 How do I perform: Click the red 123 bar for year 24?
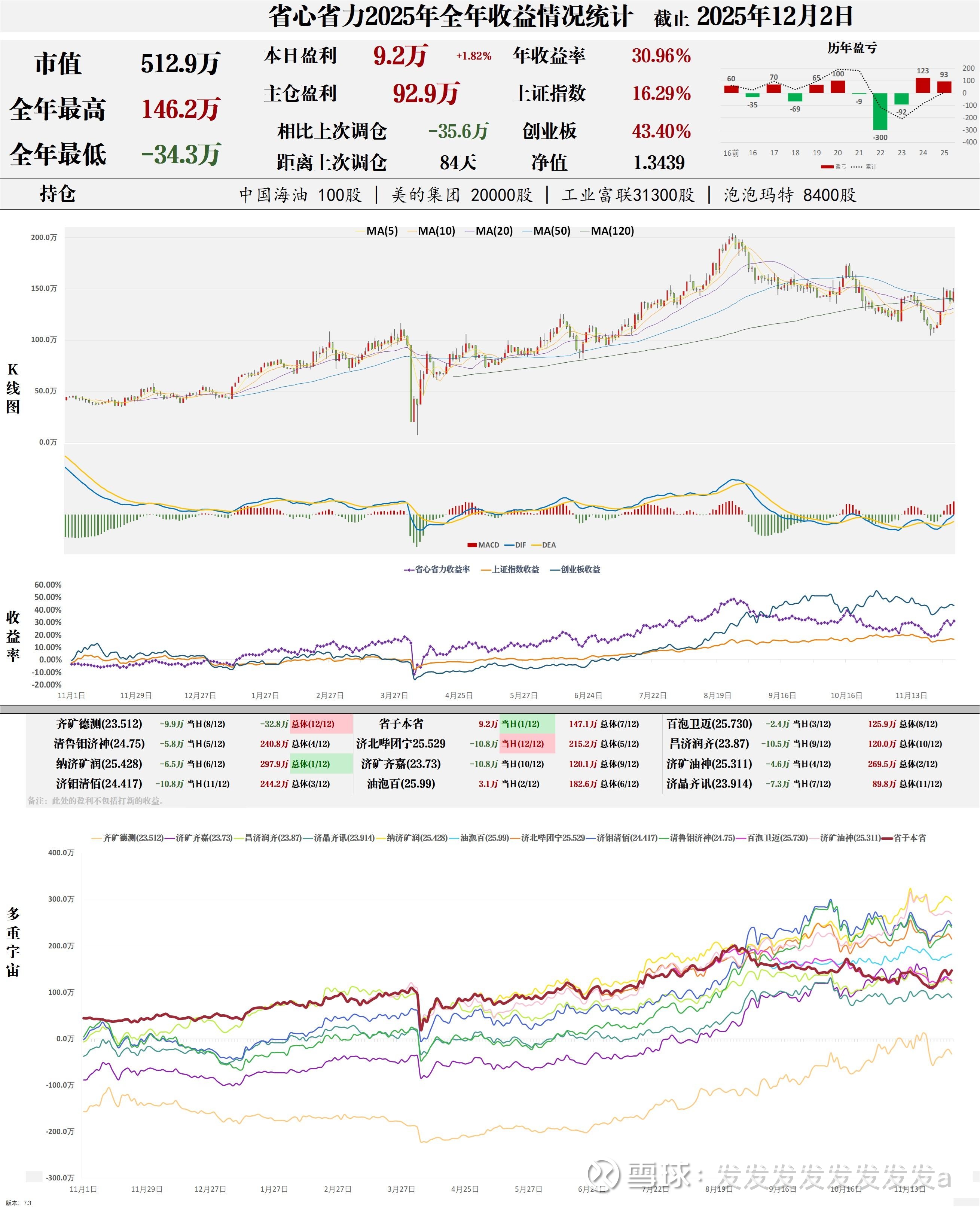pos(922,85)
